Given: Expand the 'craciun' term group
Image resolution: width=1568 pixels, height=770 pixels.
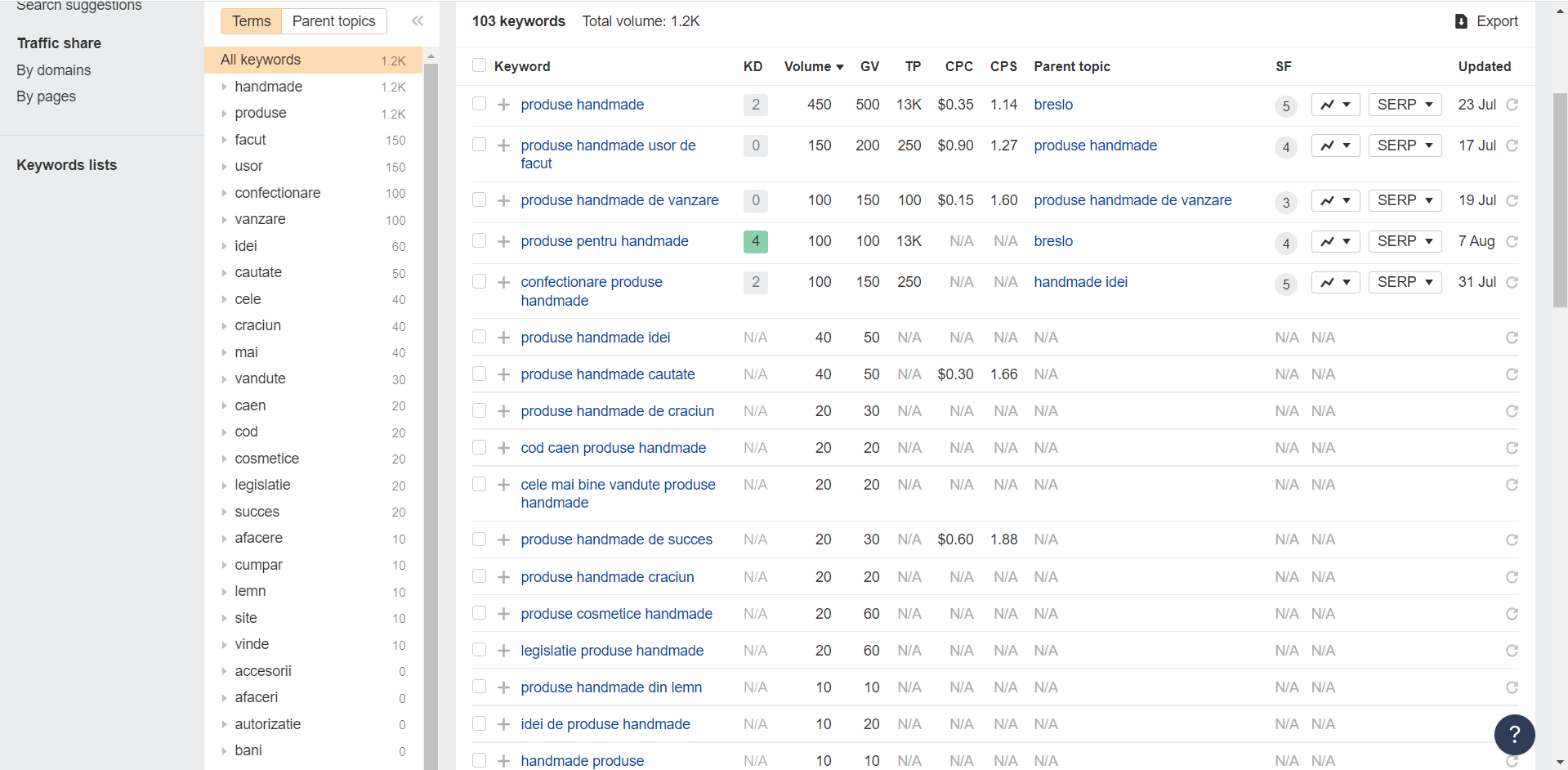Looking at the screenshot, I should [x=224, y=325].
